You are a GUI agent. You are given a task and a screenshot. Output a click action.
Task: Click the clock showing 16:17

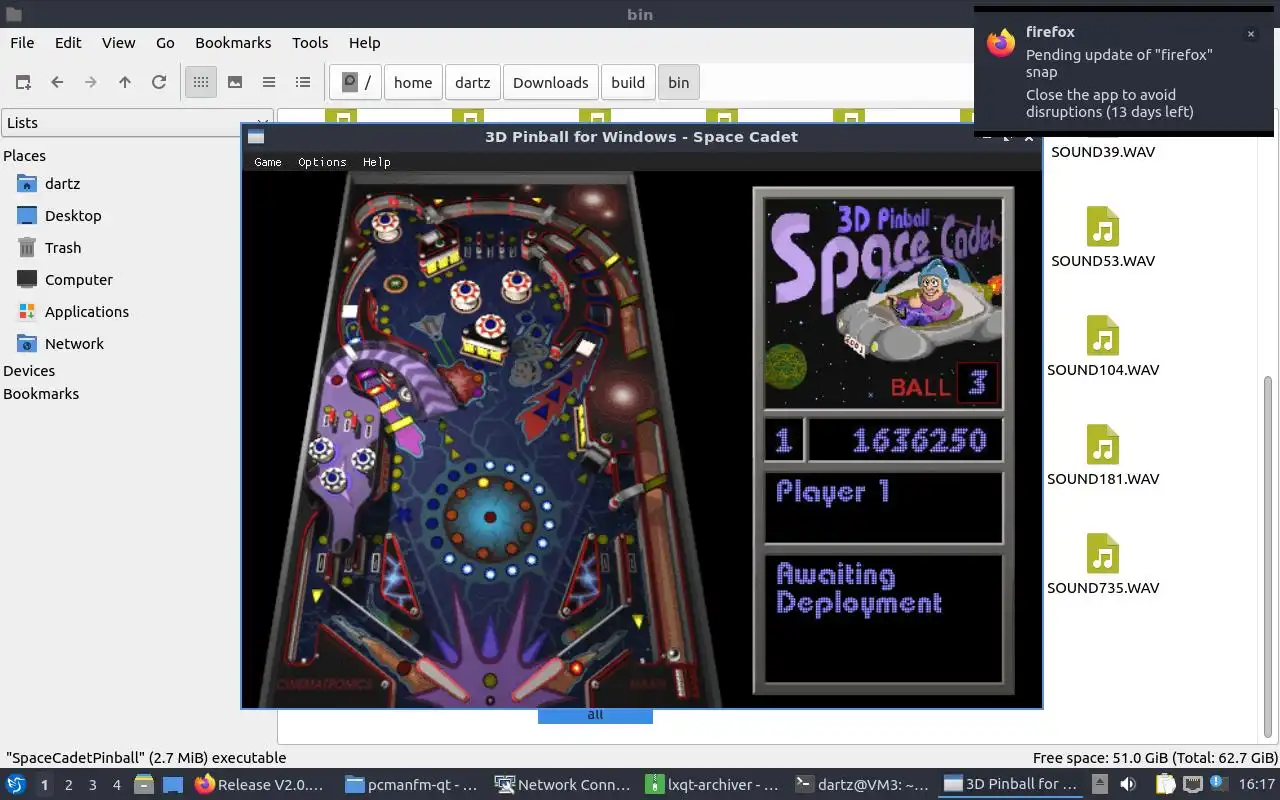click(x=1257, y=785)
